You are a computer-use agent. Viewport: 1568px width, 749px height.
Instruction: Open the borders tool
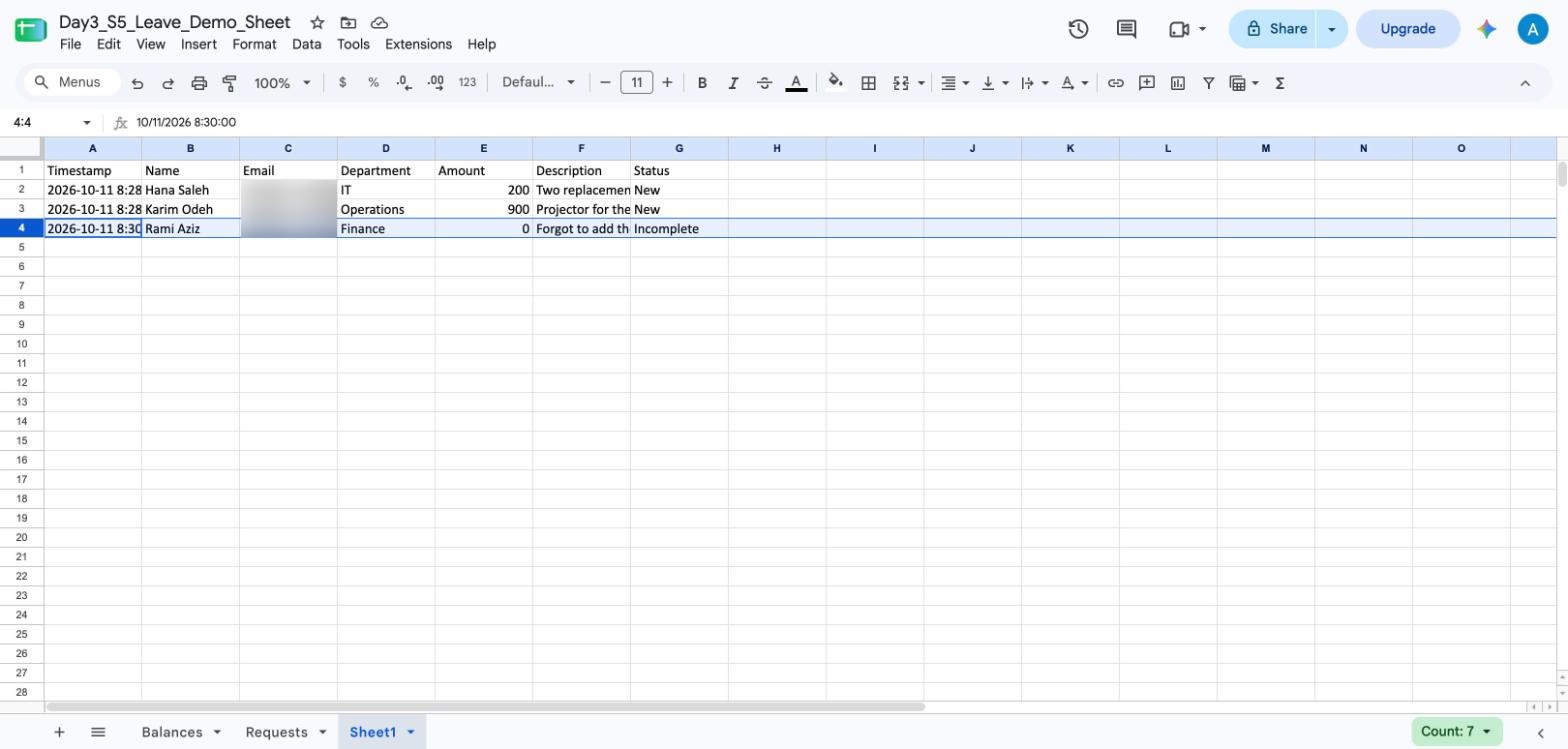coord(869,83)
